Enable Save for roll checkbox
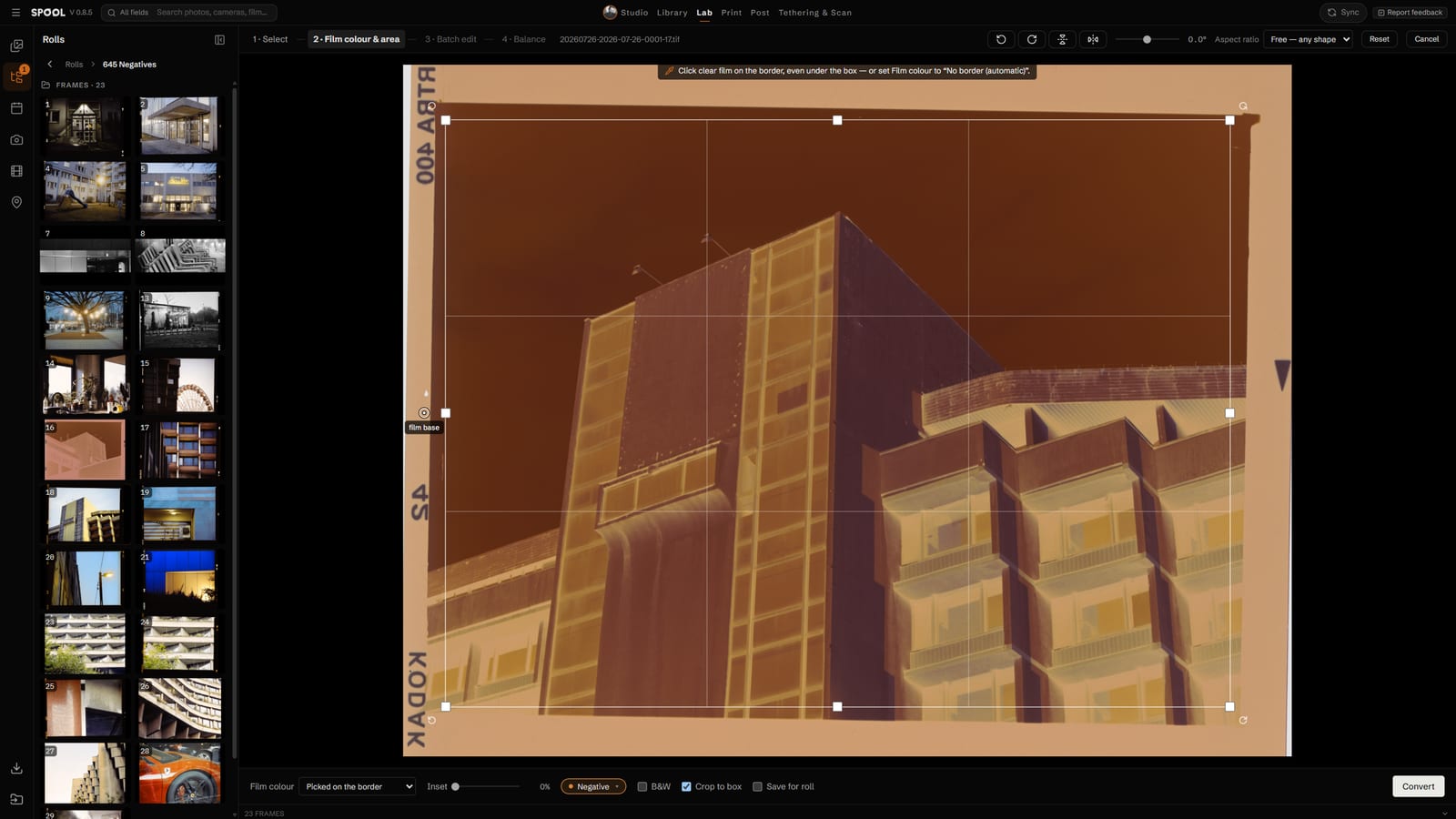This screenshot has width=1456, height=819. point(757,786)
